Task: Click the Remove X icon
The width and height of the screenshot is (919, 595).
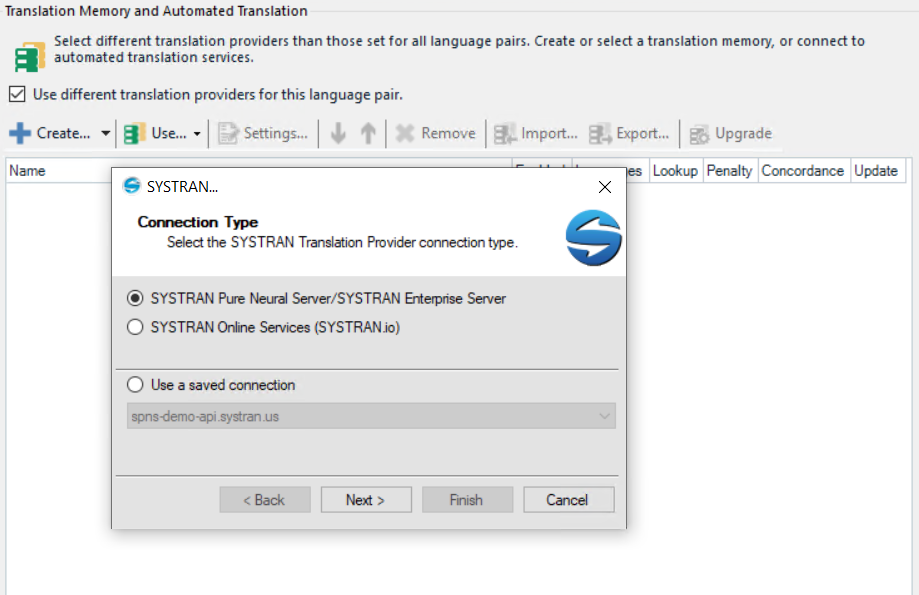Action: click(x=404, y=133)
